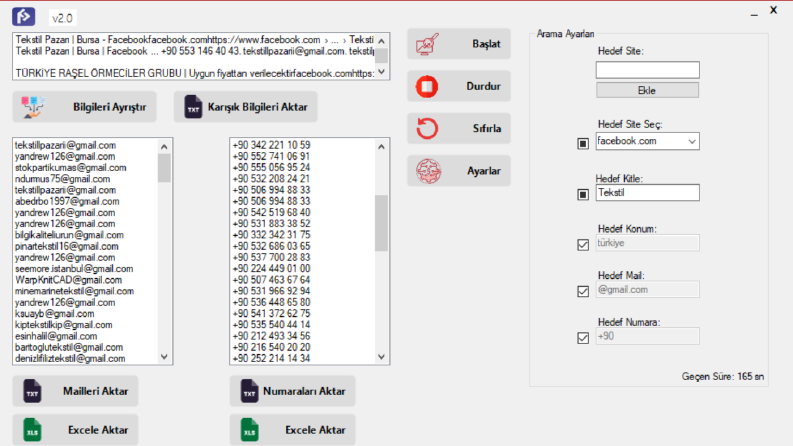The image size is (793, 446).
Task: Click the Hedef Mail @gmail.com field
Action: [x=648, y=289]
